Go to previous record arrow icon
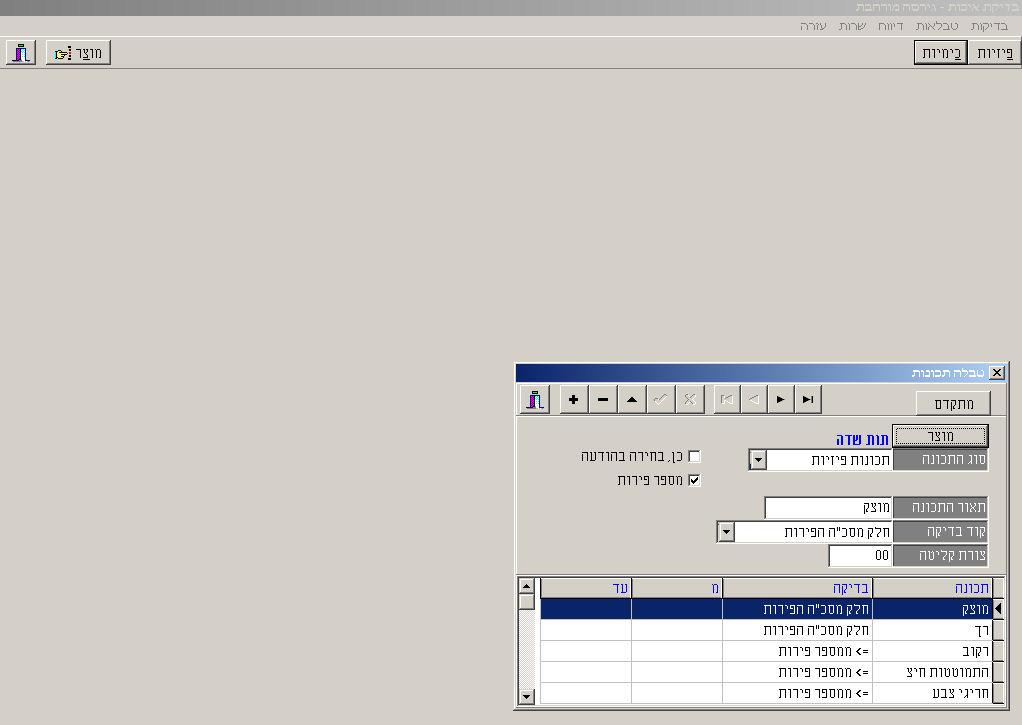This screenshot has height=725, width=1022. tap(753, 400)
